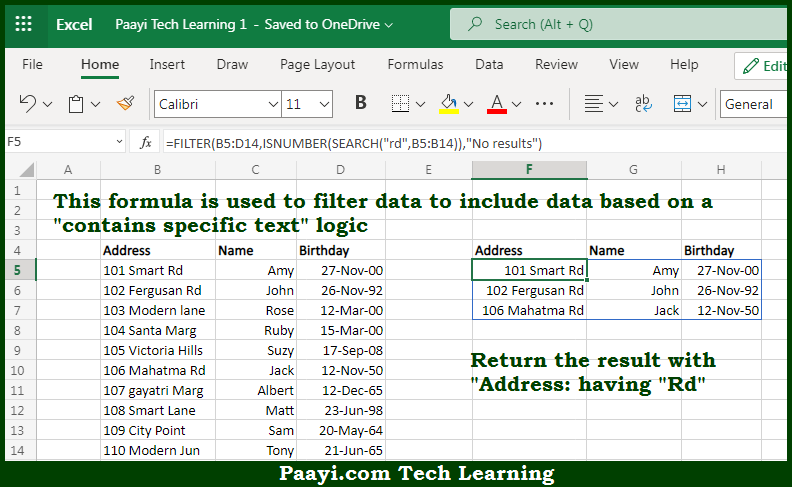Screen dimensions: 792x487
Task: Open More font options ellipsis
Action: coord(544,104)
